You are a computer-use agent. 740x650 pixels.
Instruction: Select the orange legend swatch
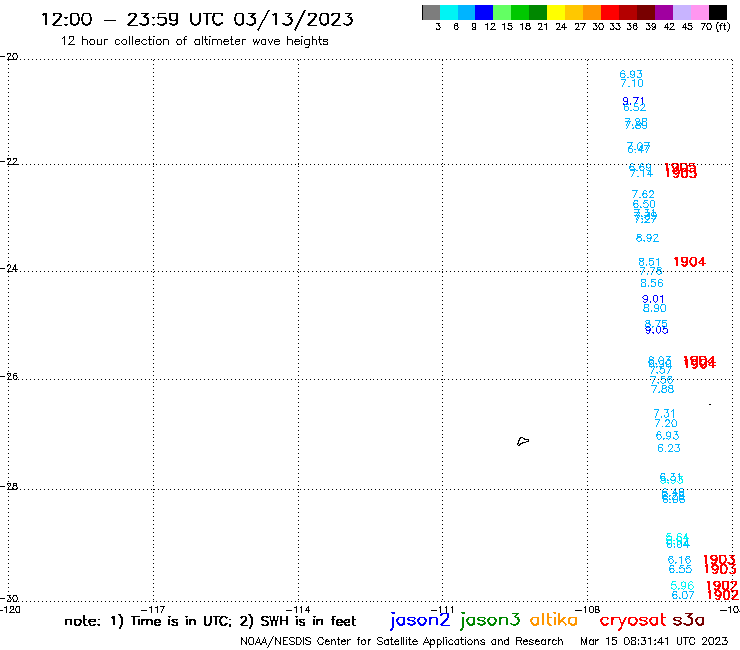(592, 12)
